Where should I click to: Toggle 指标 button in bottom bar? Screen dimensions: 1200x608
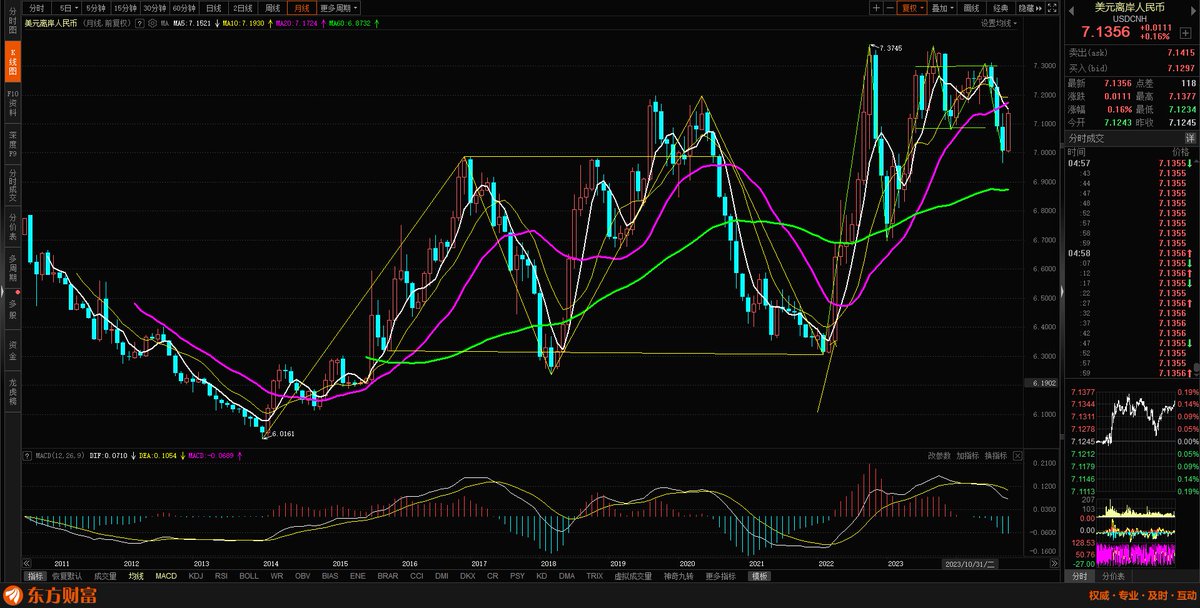(35, 576)
